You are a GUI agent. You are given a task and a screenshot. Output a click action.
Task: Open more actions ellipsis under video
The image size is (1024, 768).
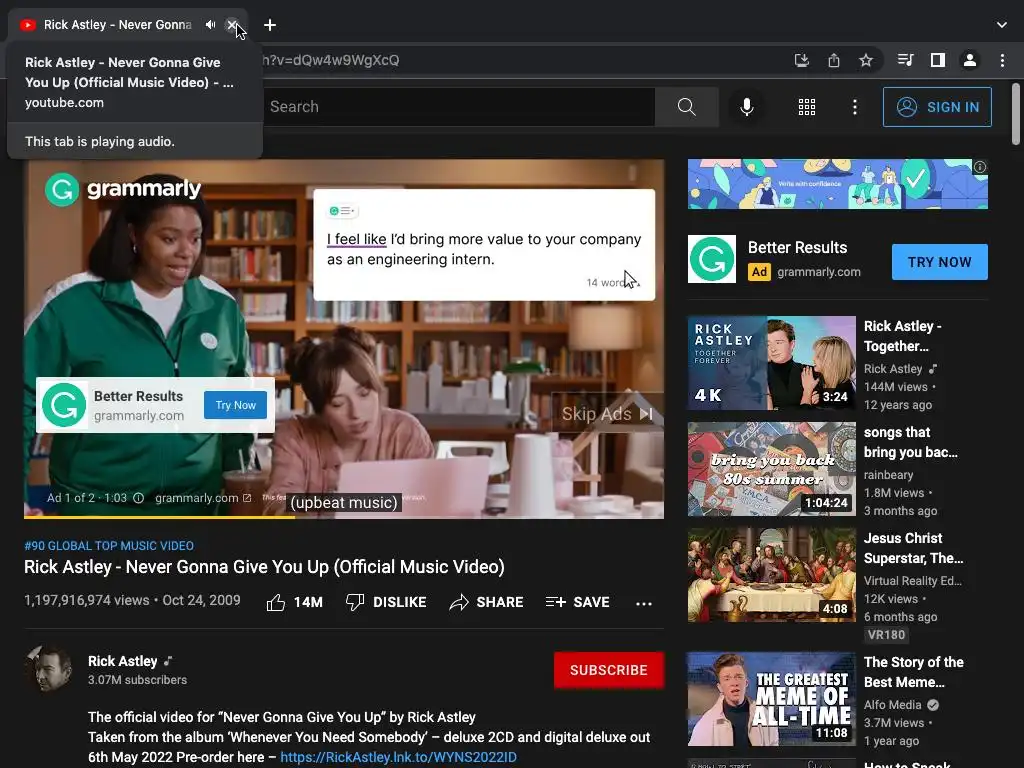[x=644, y=603]
